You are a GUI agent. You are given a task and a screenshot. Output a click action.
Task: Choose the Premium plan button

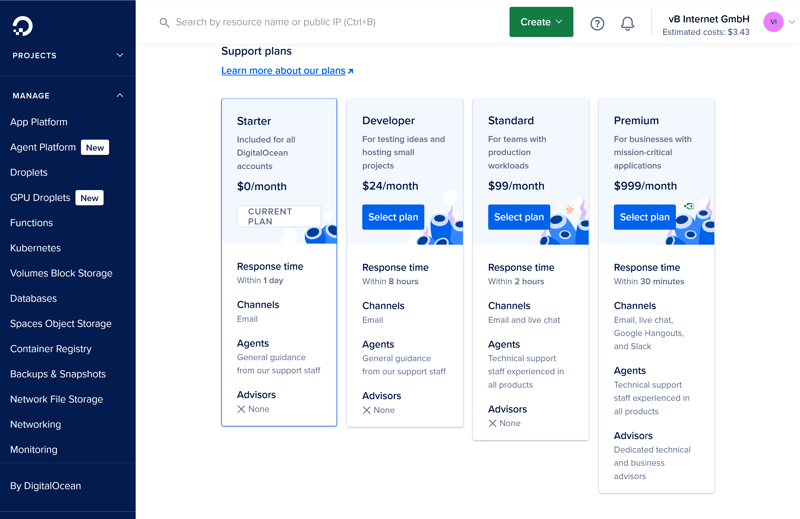[645, 217]
